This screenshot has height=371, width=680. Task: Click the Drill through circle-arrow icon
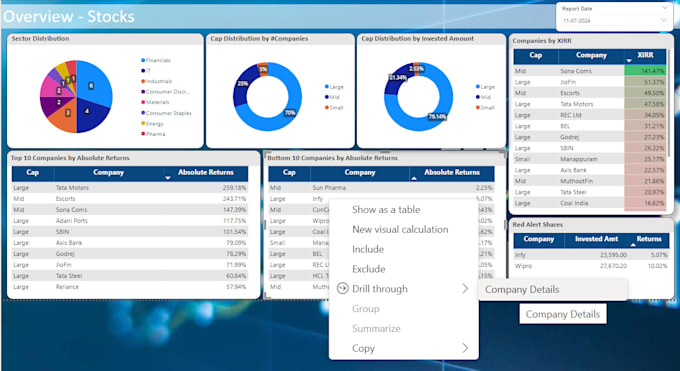[x=343, y=289]
